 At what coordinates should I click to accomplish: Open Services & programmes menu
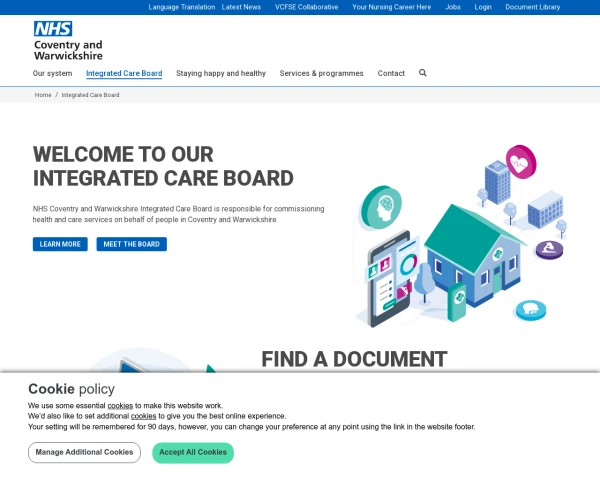321,73
